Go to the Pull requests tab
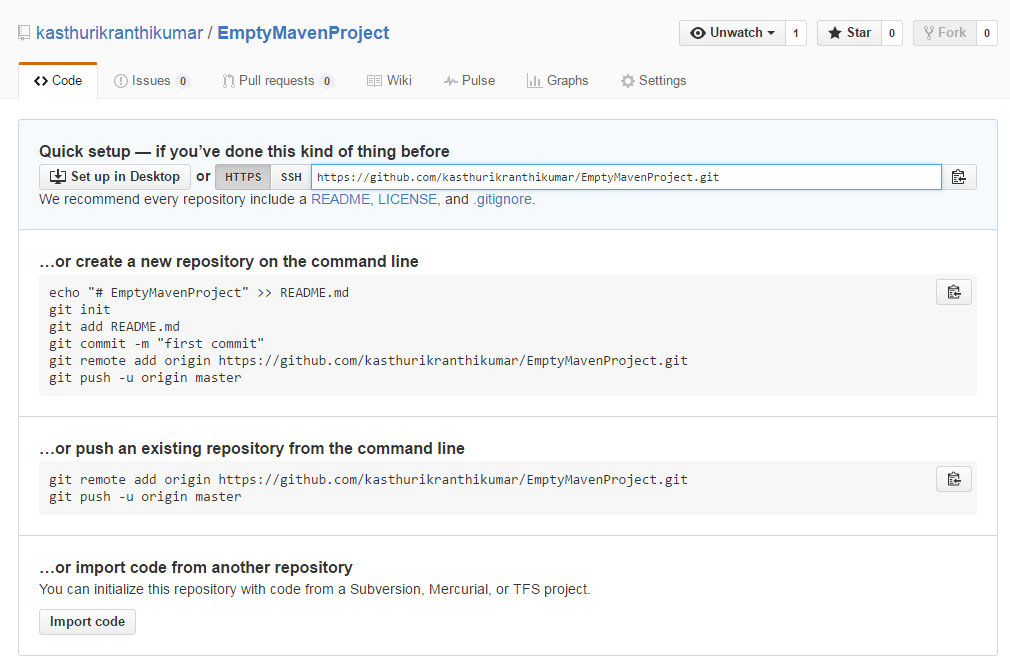 coord(277,81)
